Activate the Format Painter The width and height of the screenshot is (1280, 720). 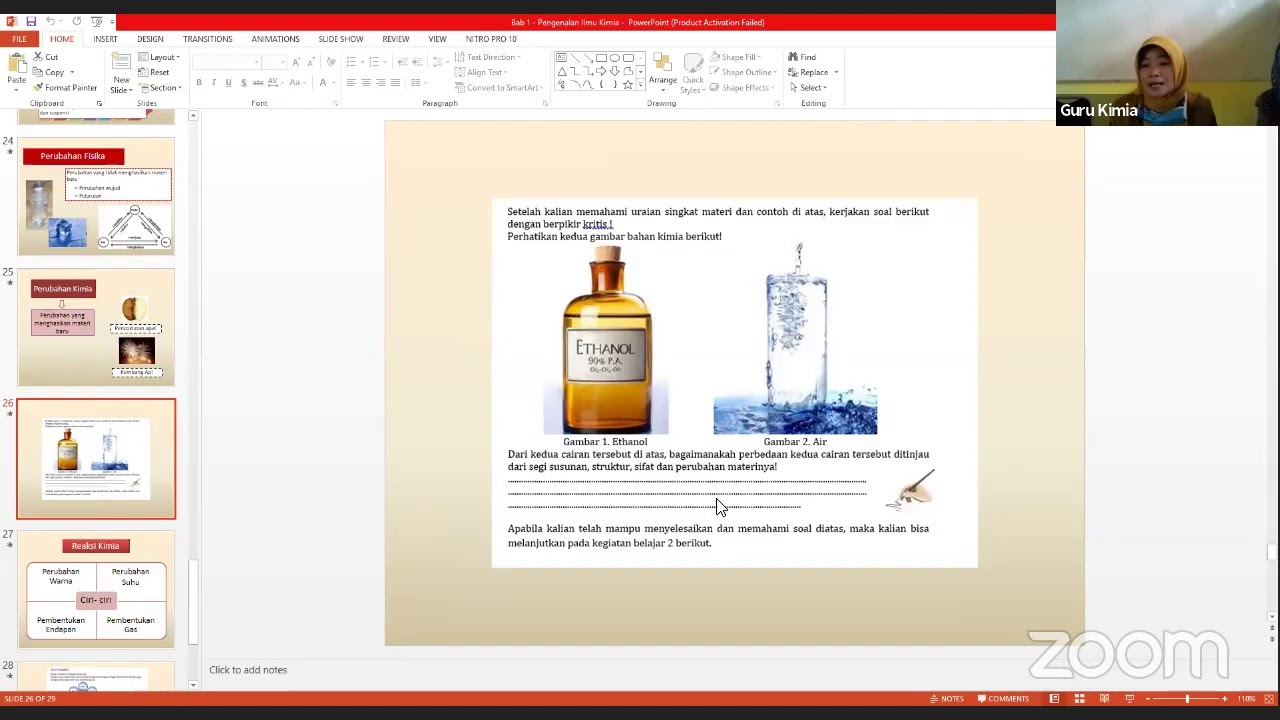pos(65,88)
